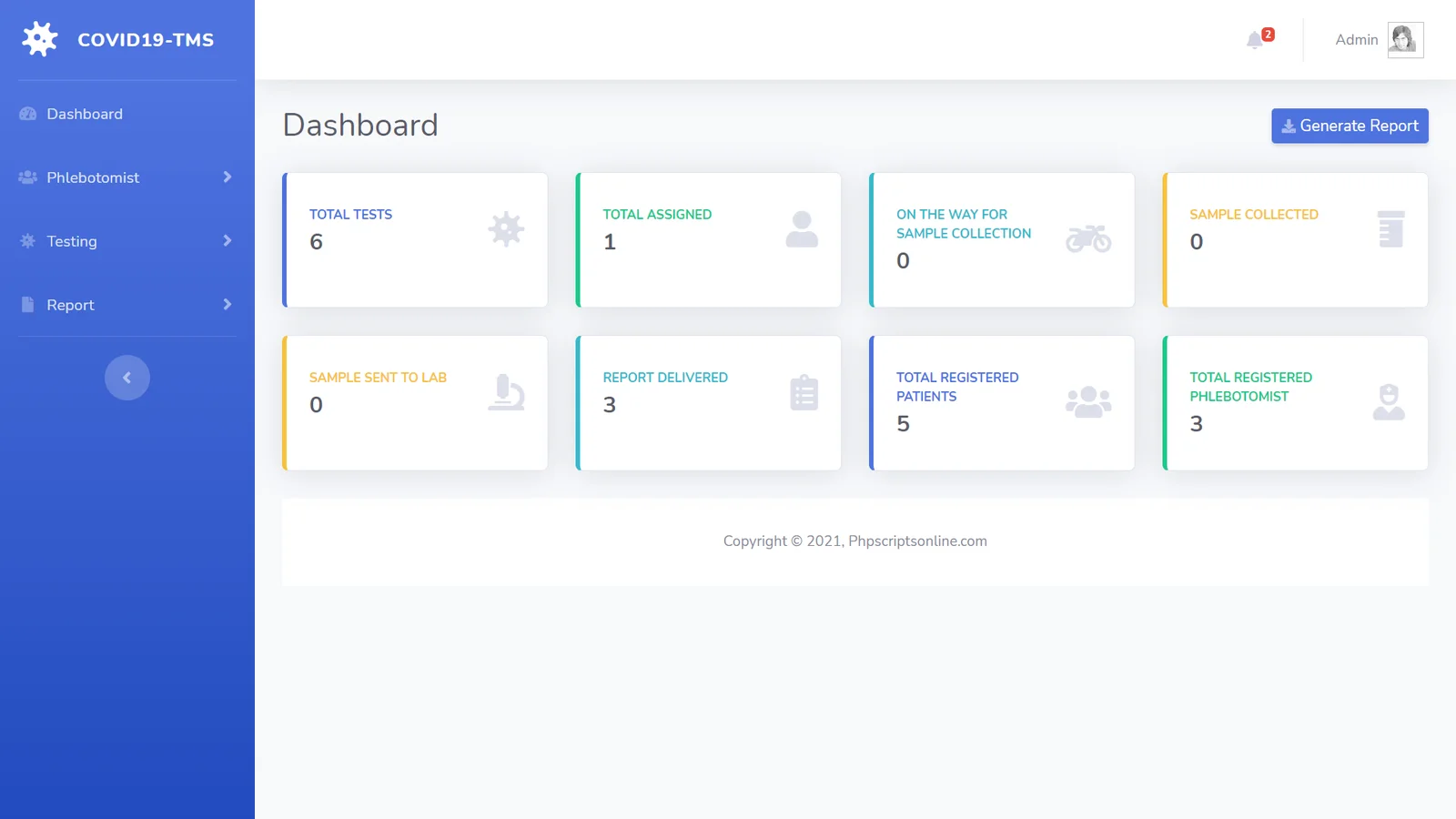Click the COVID19-TMS virus logo icon
Viewport: 1456px width, 819px height.
pyautogui.click(x=40, y=39)
